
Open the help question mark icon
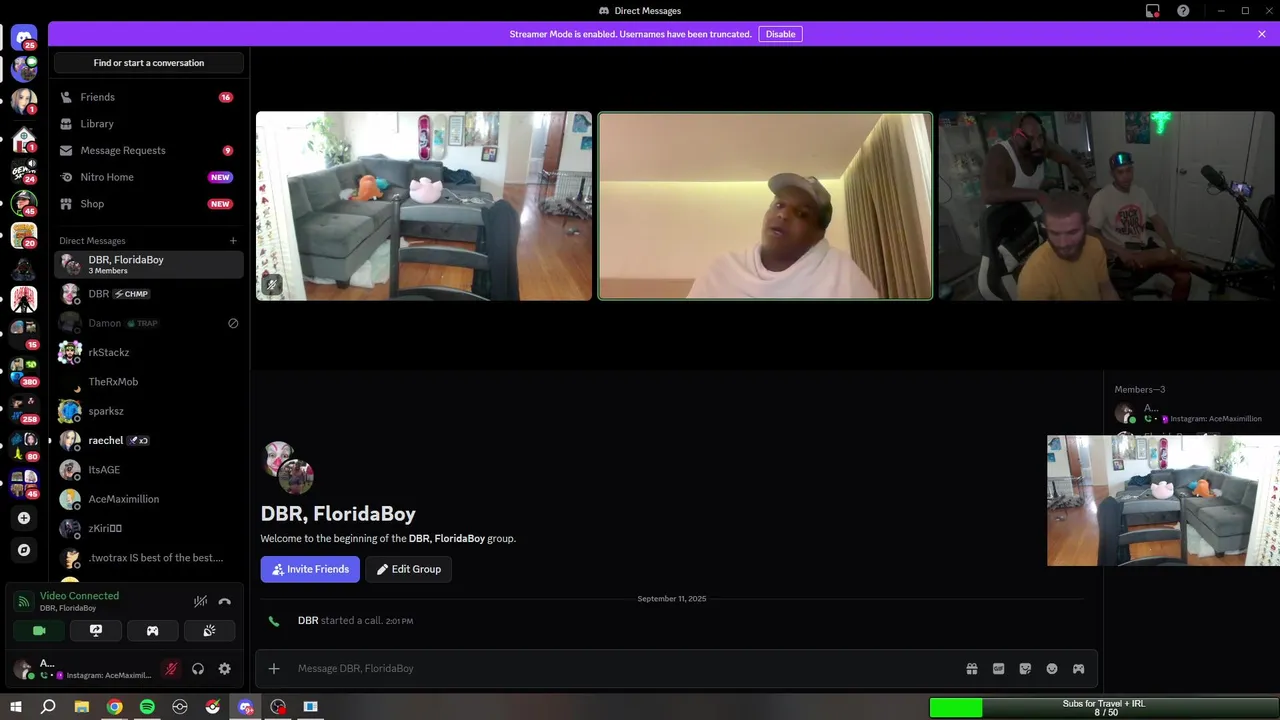tap(1183, 11)
